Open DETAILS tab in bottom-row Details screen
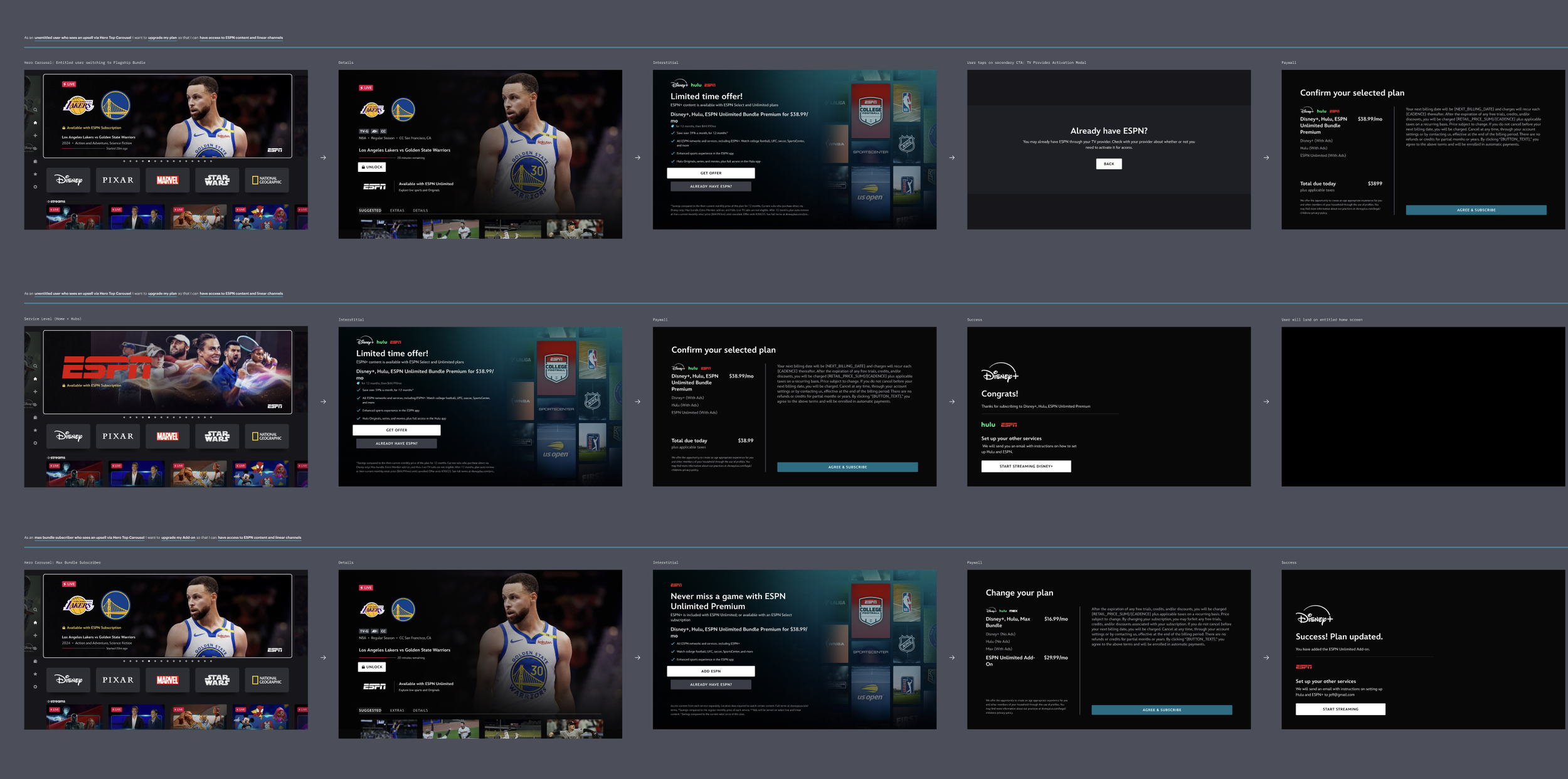1568x779 pixels. (420, 711)
